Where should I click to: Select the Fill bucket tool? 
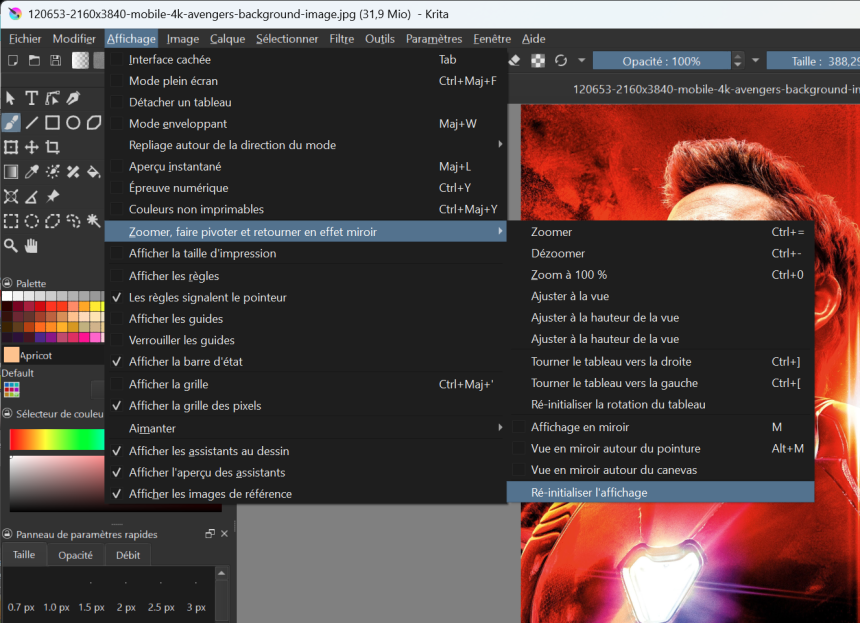point(94,172)
